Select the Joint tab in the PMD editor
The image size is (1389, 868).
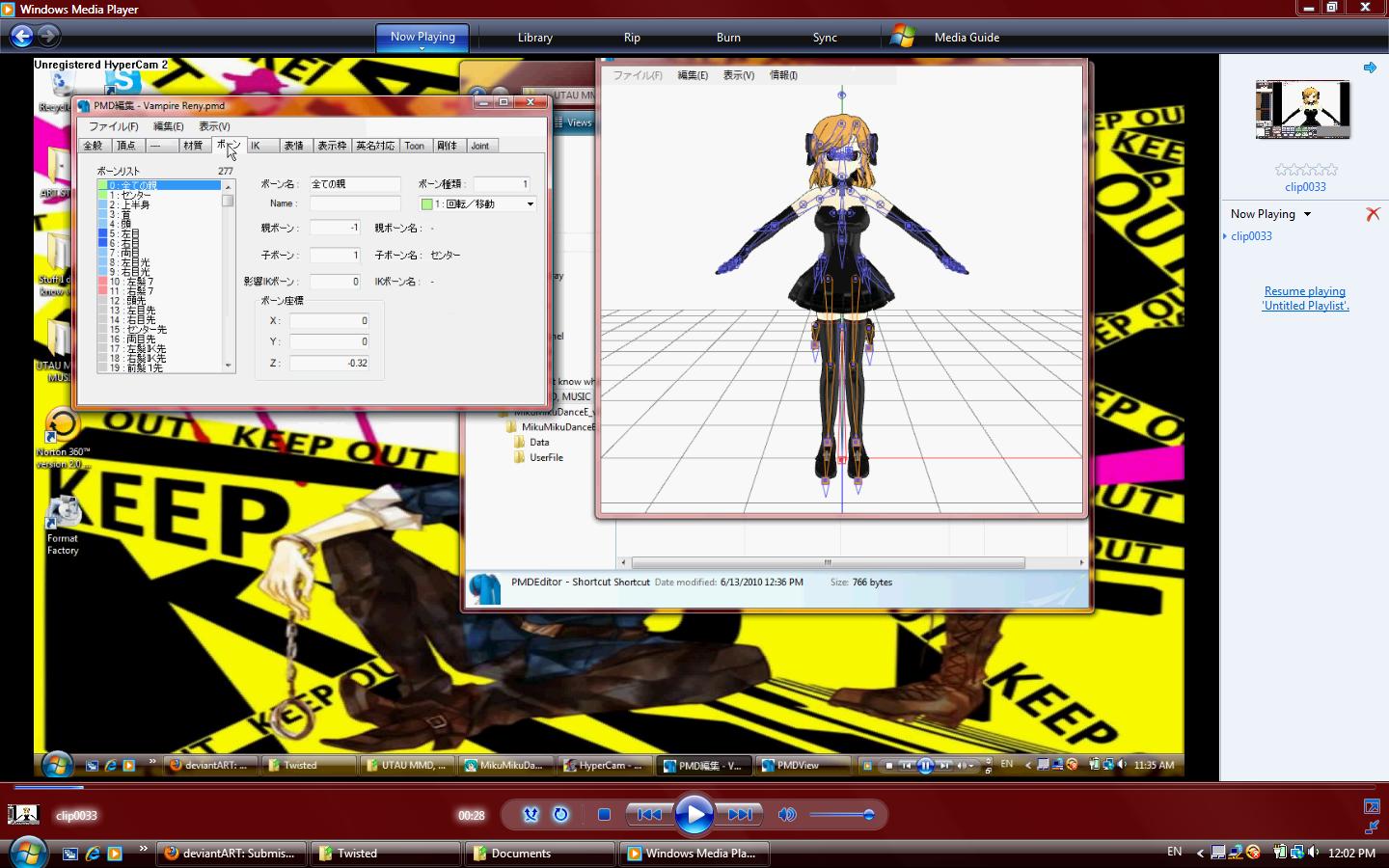(479, 146)
